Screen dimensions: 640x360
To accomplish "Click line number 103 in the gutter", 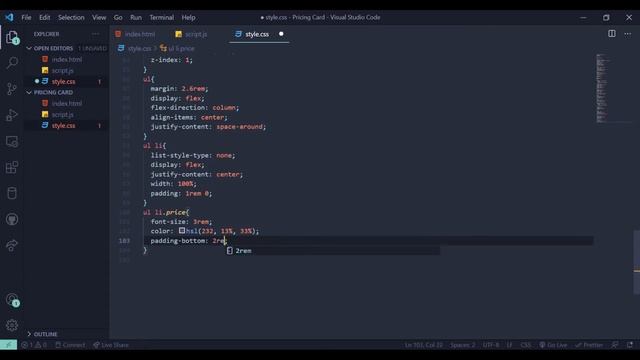I will click(124, 241).
